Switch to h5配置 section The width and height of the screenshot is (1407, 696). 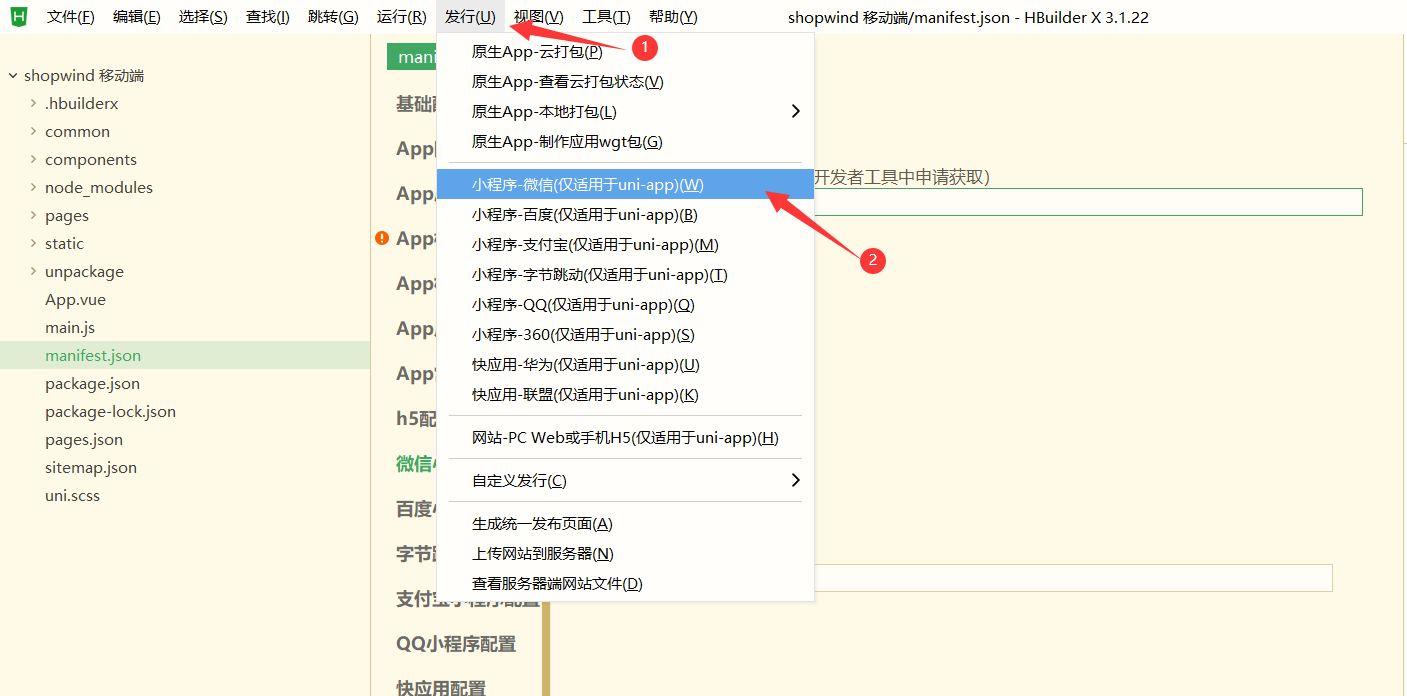tap(416, 418)
